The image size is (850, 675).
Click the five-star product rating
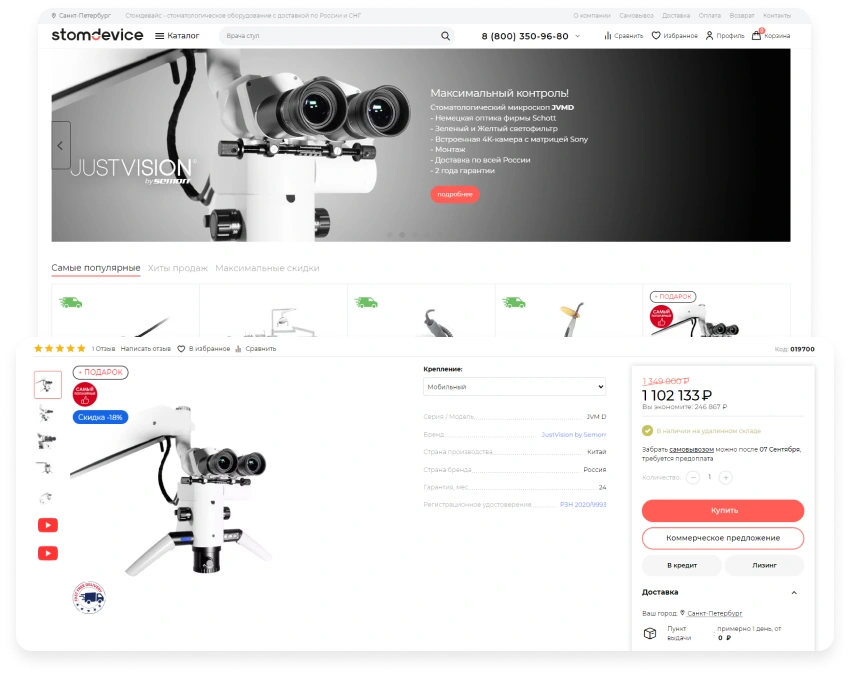[x=60, y=349]
